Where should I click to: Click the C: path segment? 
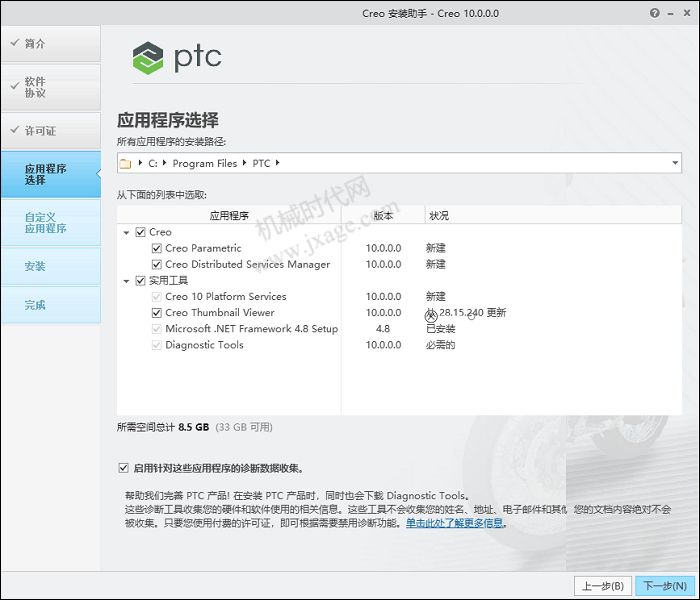[x=153, y=163]
